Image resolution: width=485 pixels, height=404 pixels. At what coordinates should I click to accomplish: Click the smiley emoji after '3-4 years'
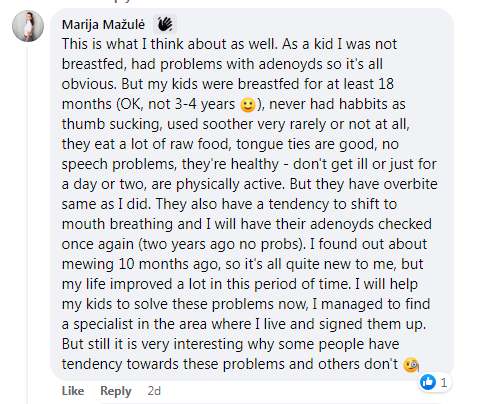coord(248,105)
